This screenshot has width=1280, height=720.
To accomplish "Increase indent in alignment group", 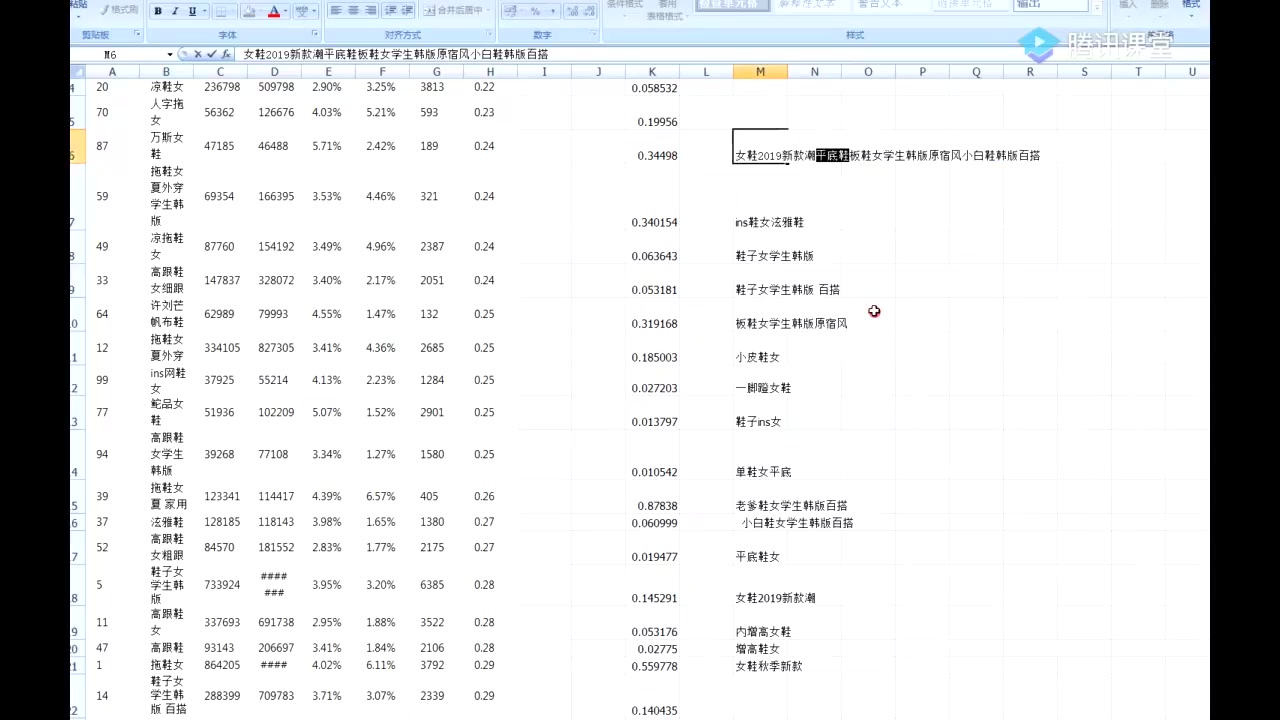I will (x=407, y=10).
